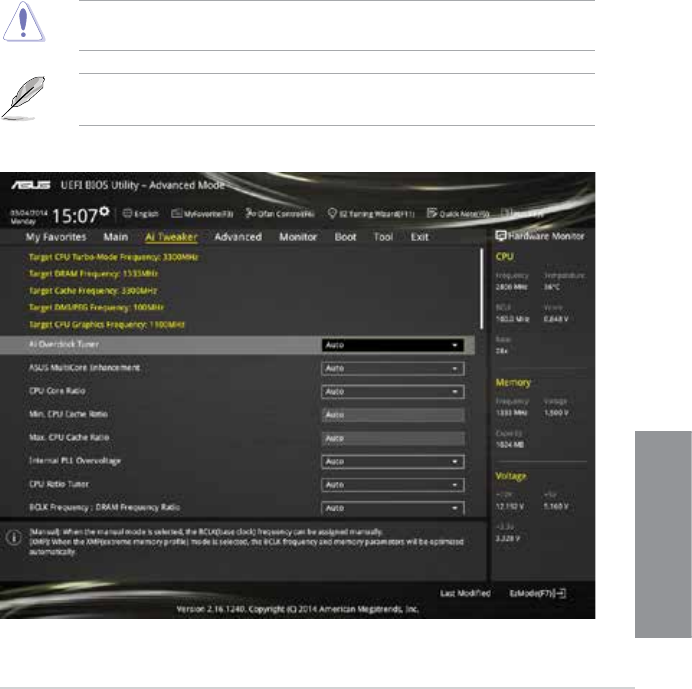
Task: Open Quick Note icon
Action: 432,213
